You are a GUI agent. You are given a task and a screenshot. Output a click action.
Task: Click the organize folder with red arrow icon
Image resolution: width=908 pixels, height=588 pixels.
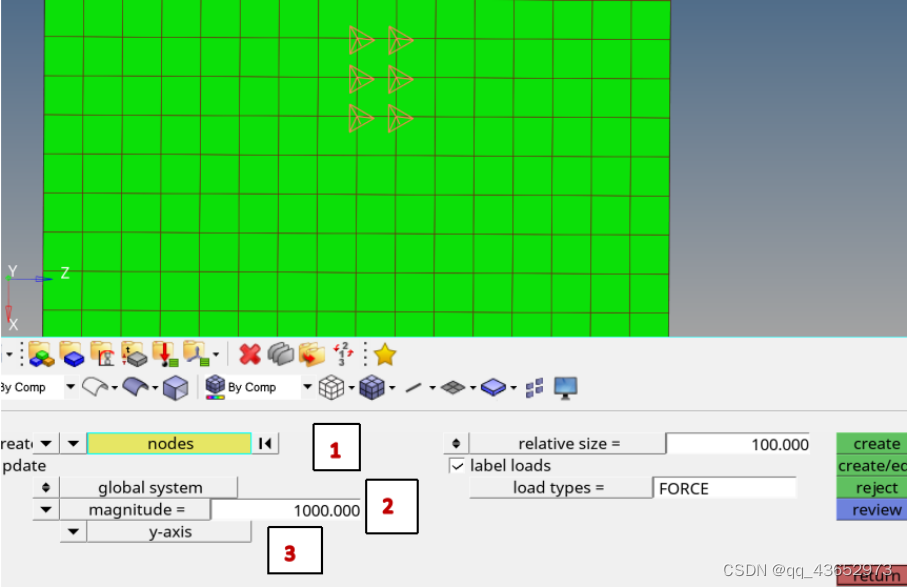pyautogui.click(x=312, y=354)
